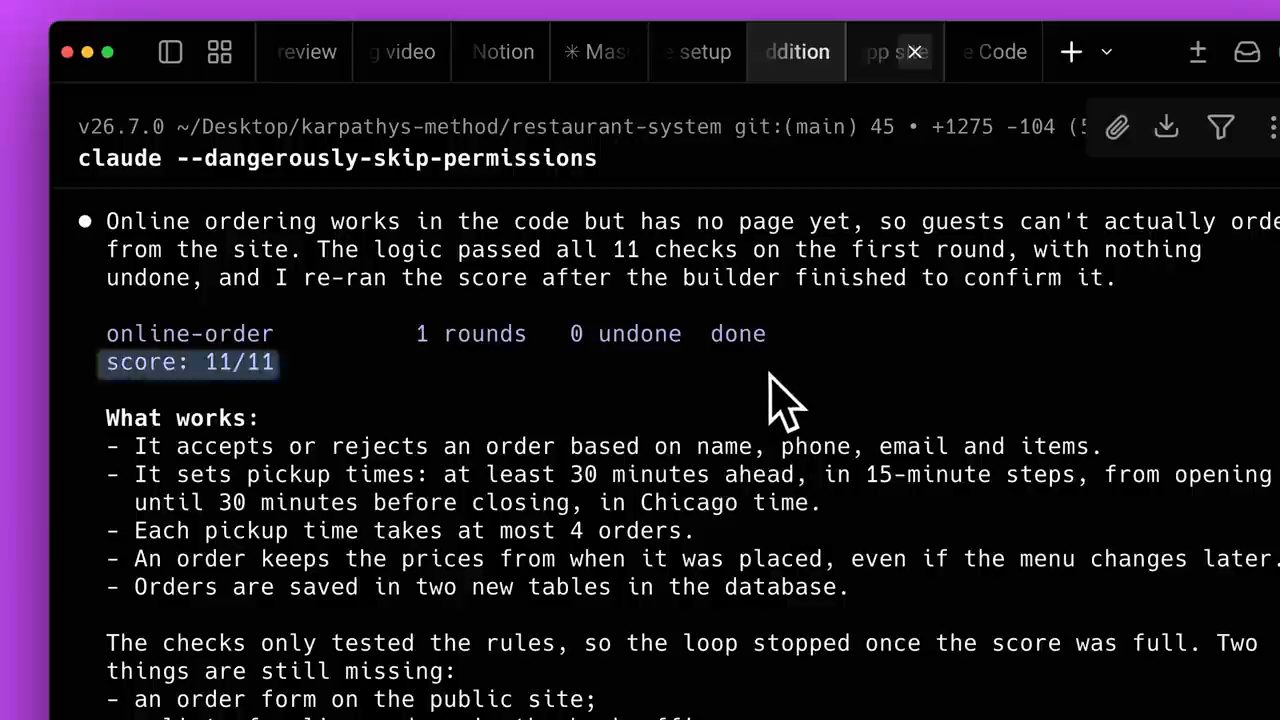Open the tab grid overview icon
This screenshot has height=720, width=1280.
coord(219,52)
